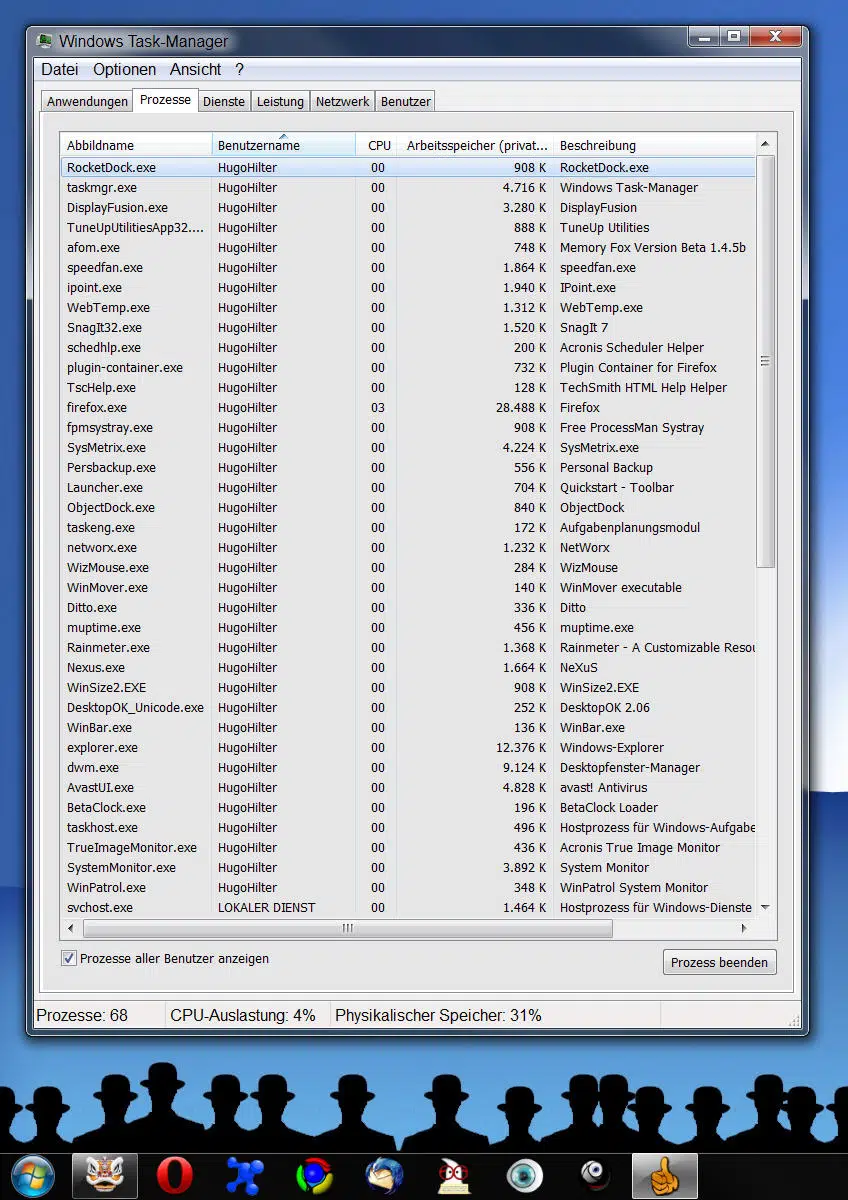
Task: Click the Task Manager title bar icon
Action: point(45,41)
